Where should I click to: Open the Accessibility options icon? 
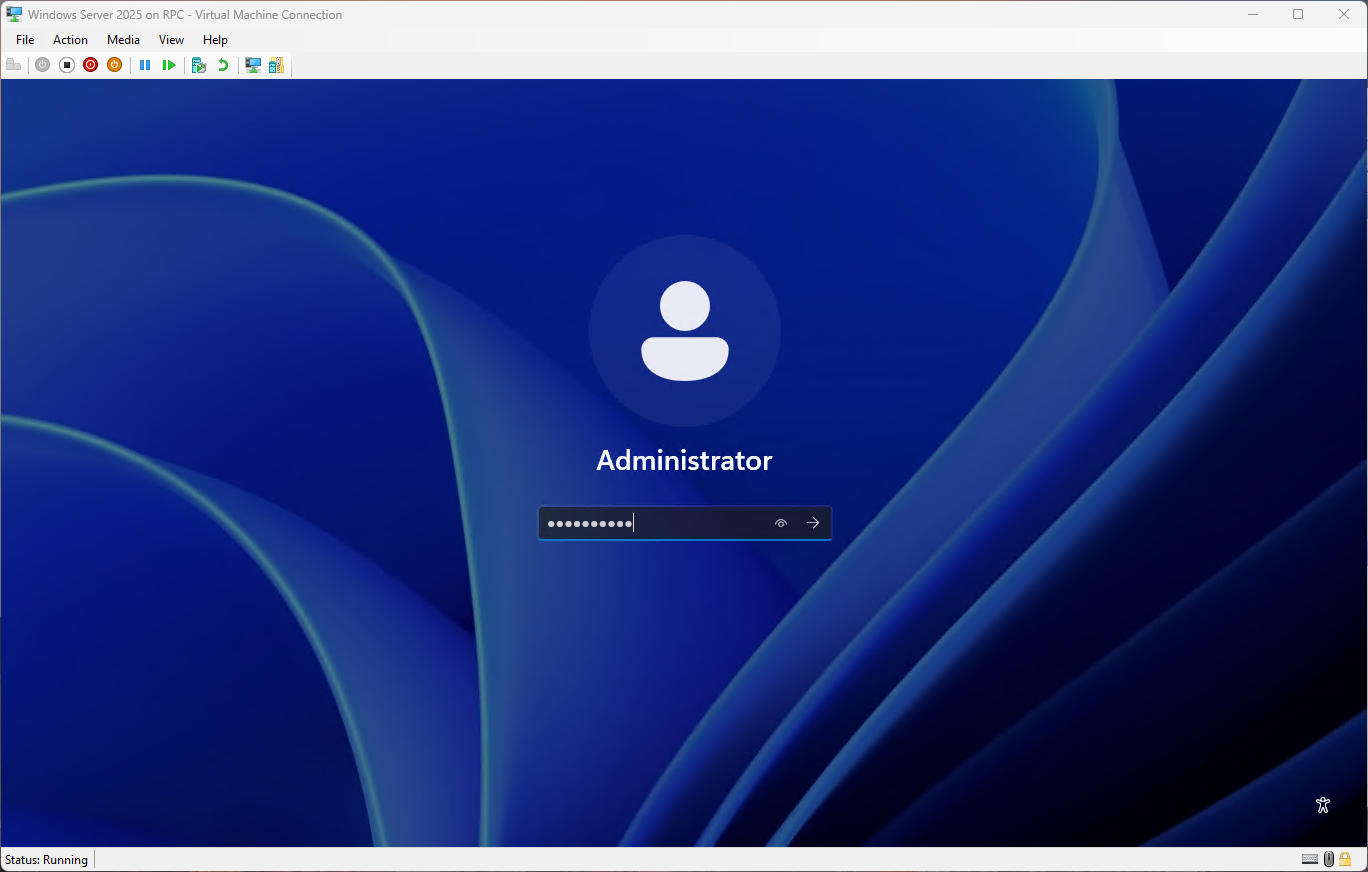(1323, 805)
